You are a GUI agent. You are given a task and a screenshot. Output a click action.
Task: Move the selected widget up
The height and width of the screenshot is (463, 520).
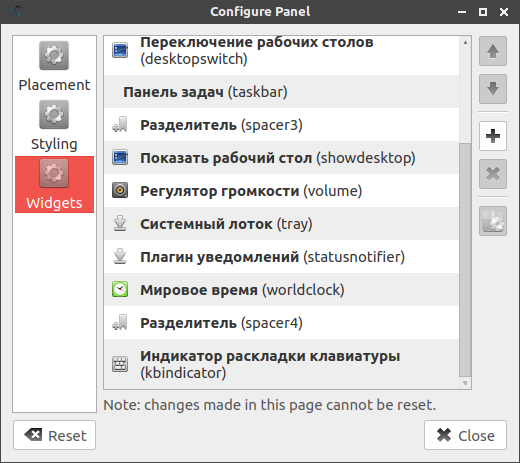(x=493, y=51)
